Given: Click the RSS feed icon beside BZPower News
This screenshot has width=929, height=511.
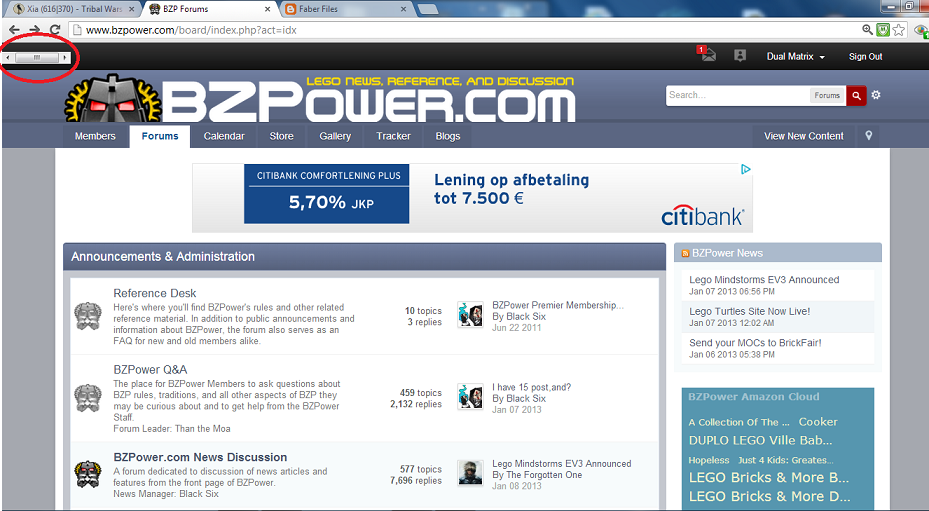Looking at the screenshot, I should (685, 254).
